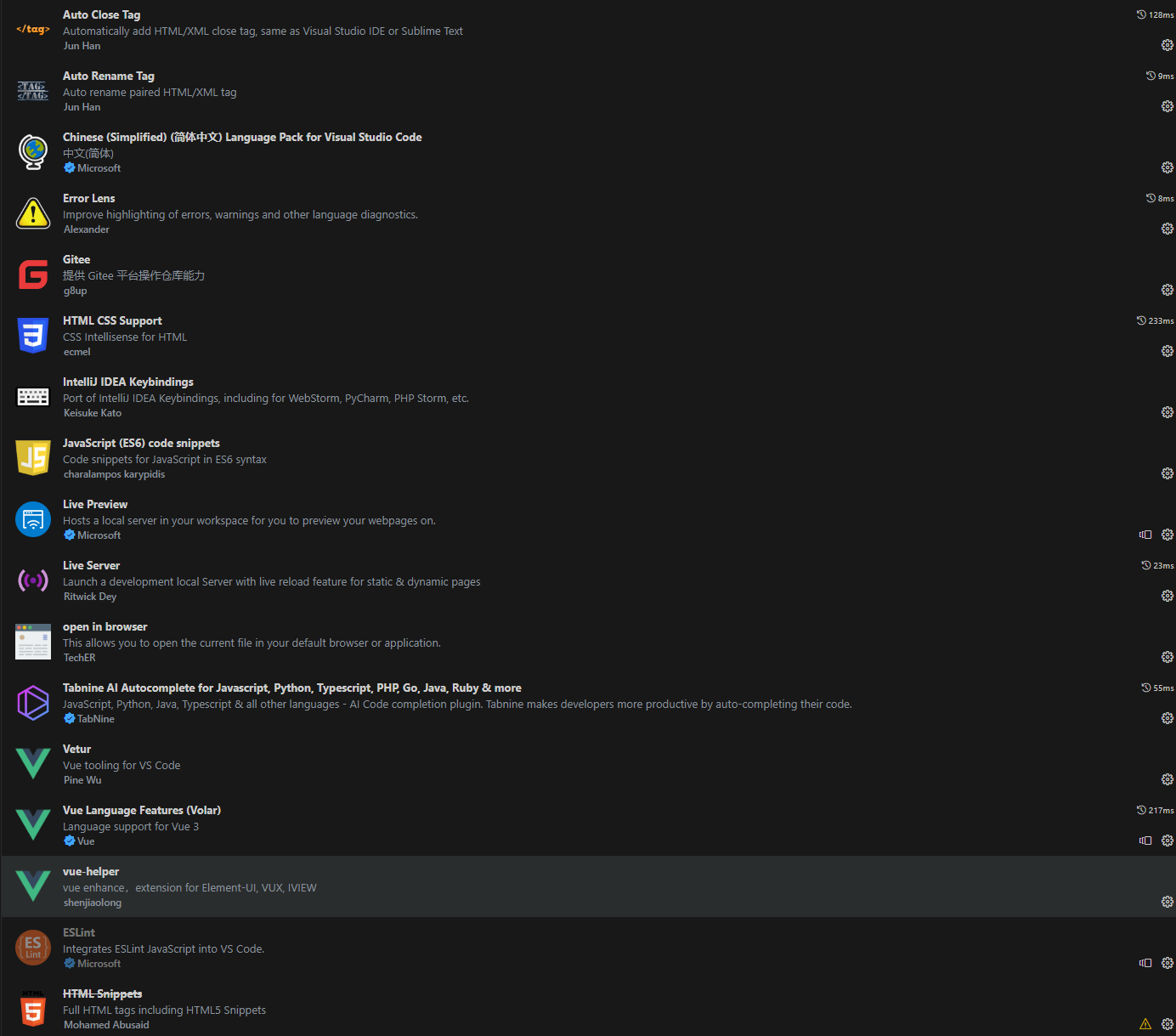Click the ESLint extension logo
The image size is (1176, 1036).
click(x=33, y=948)
